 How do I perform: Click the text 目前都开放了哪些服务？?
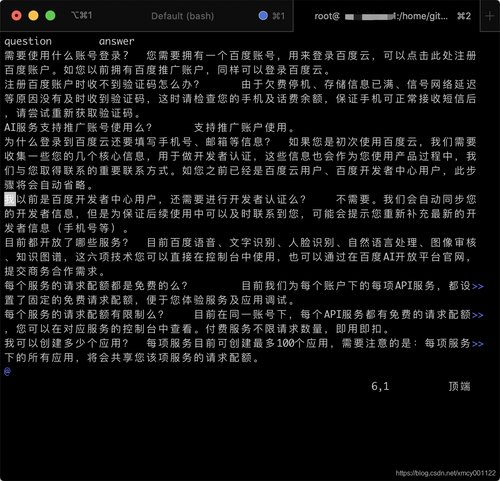pyautogui.click(x=66, y=243)
